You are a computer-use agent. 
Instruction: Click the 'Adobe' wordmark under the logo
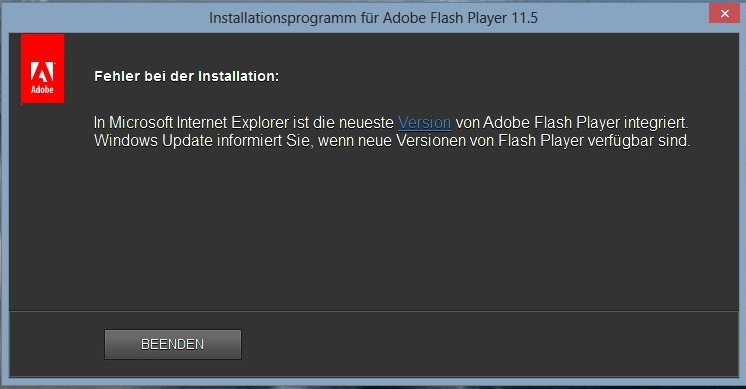42,89
